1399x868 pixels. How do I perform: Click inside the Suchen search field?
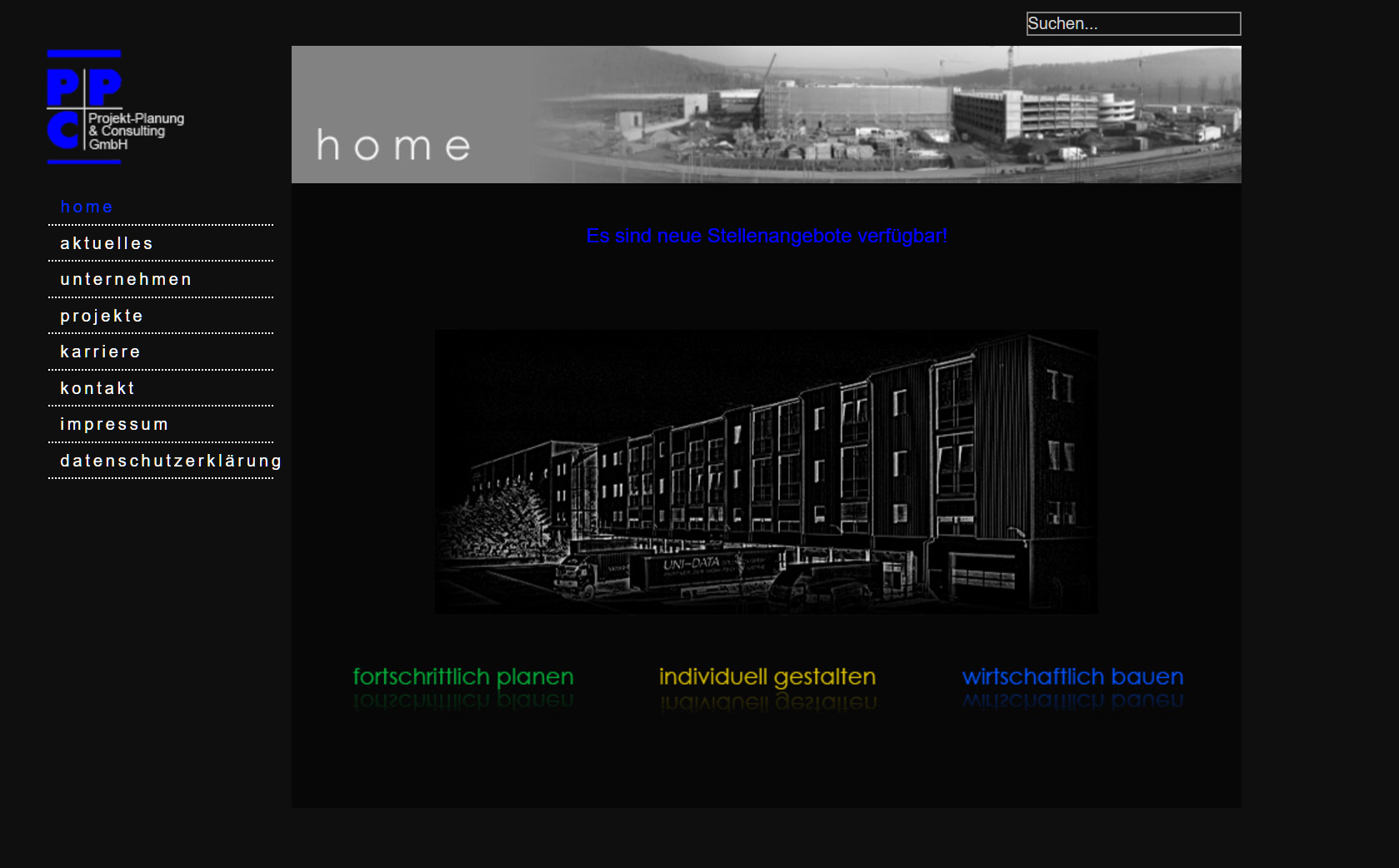[1132, 23]
